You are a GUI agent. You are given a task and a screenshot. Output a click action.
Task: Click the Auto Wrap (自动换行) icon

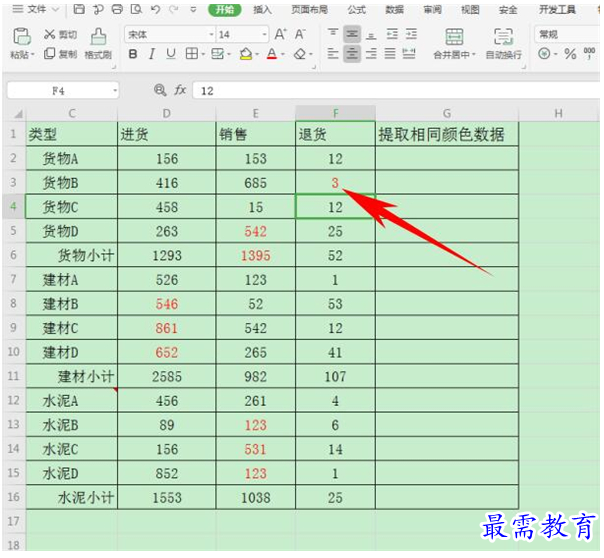[503, 37]
